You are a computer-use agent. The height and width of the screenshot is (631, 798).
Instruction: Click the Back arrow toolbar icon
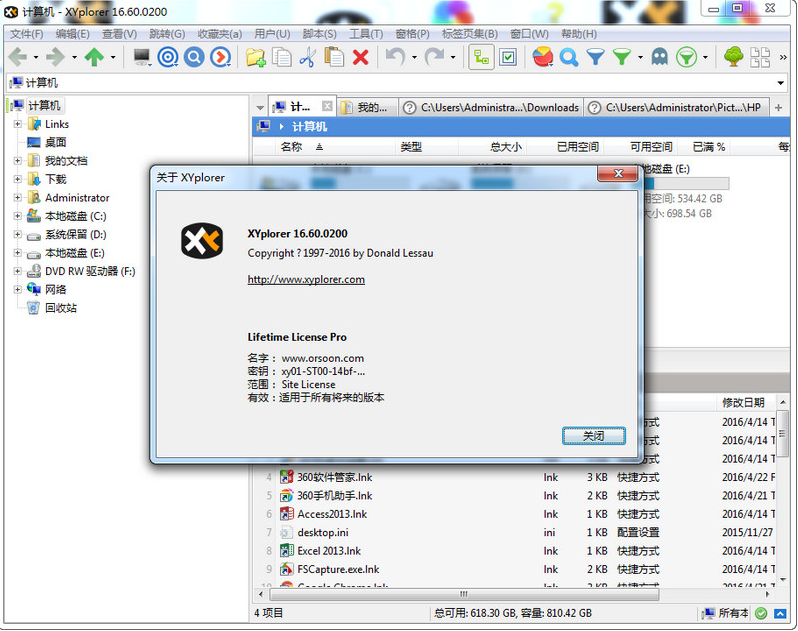click(18, 57)
